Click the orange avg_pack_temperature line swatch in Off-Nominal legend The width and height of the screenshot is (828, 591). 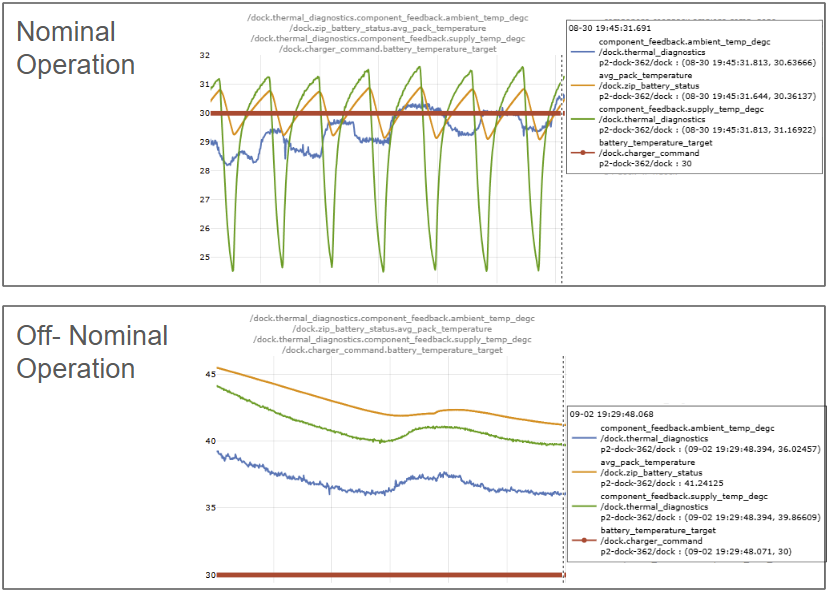pos(585,472)
